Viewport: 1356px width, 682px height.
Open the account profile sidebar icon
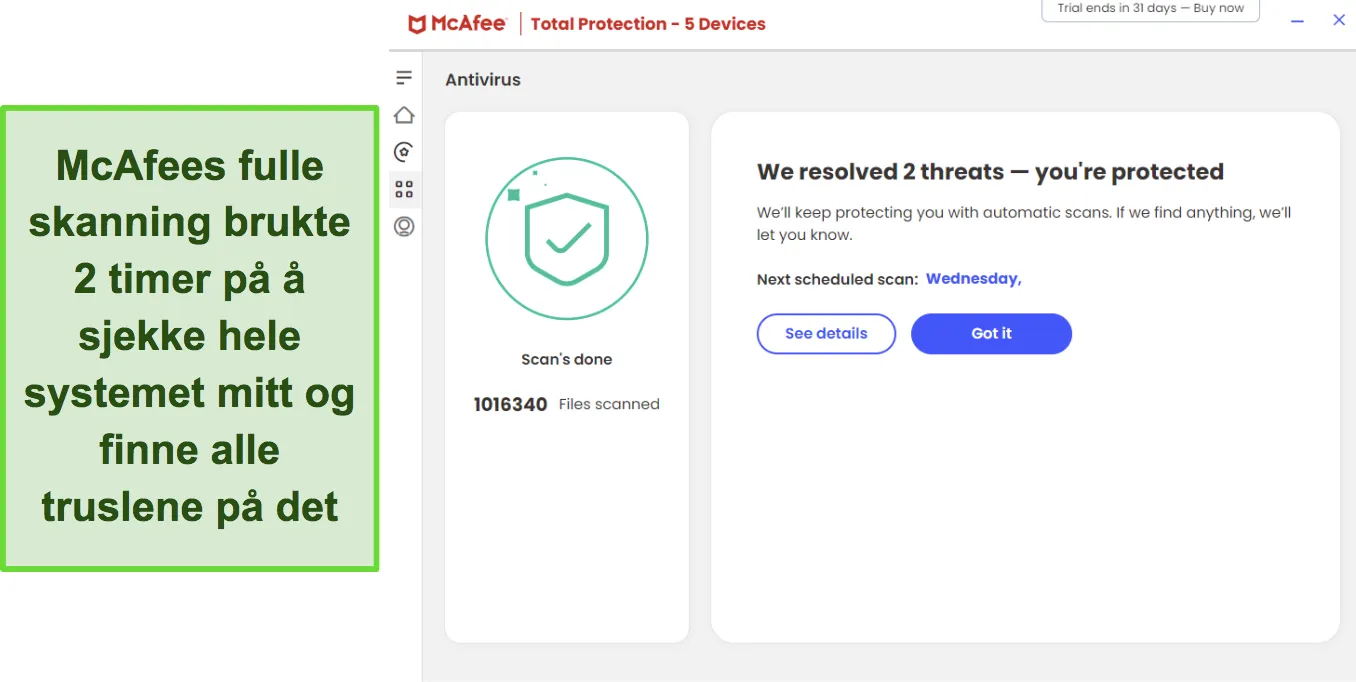coord(404,227)
